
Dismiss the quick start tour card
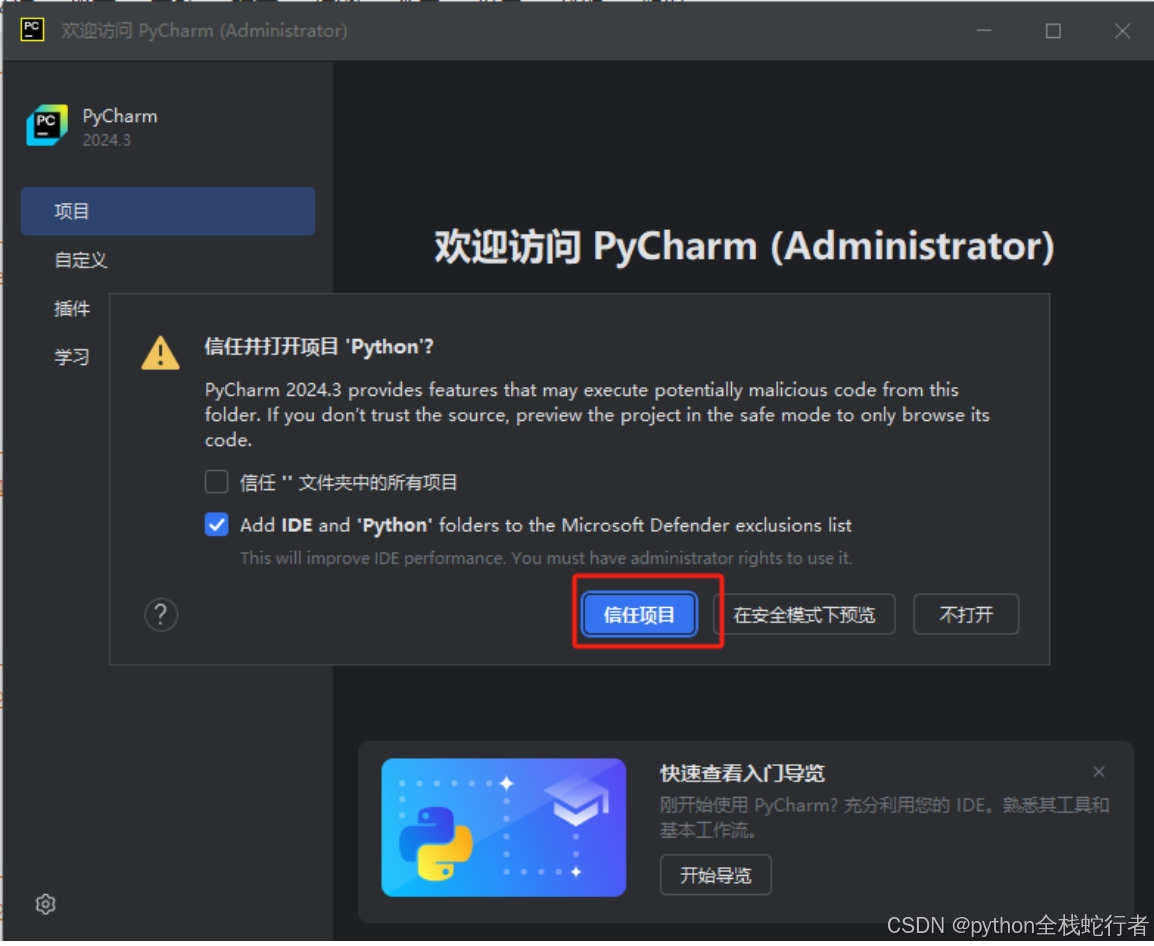1099,772
